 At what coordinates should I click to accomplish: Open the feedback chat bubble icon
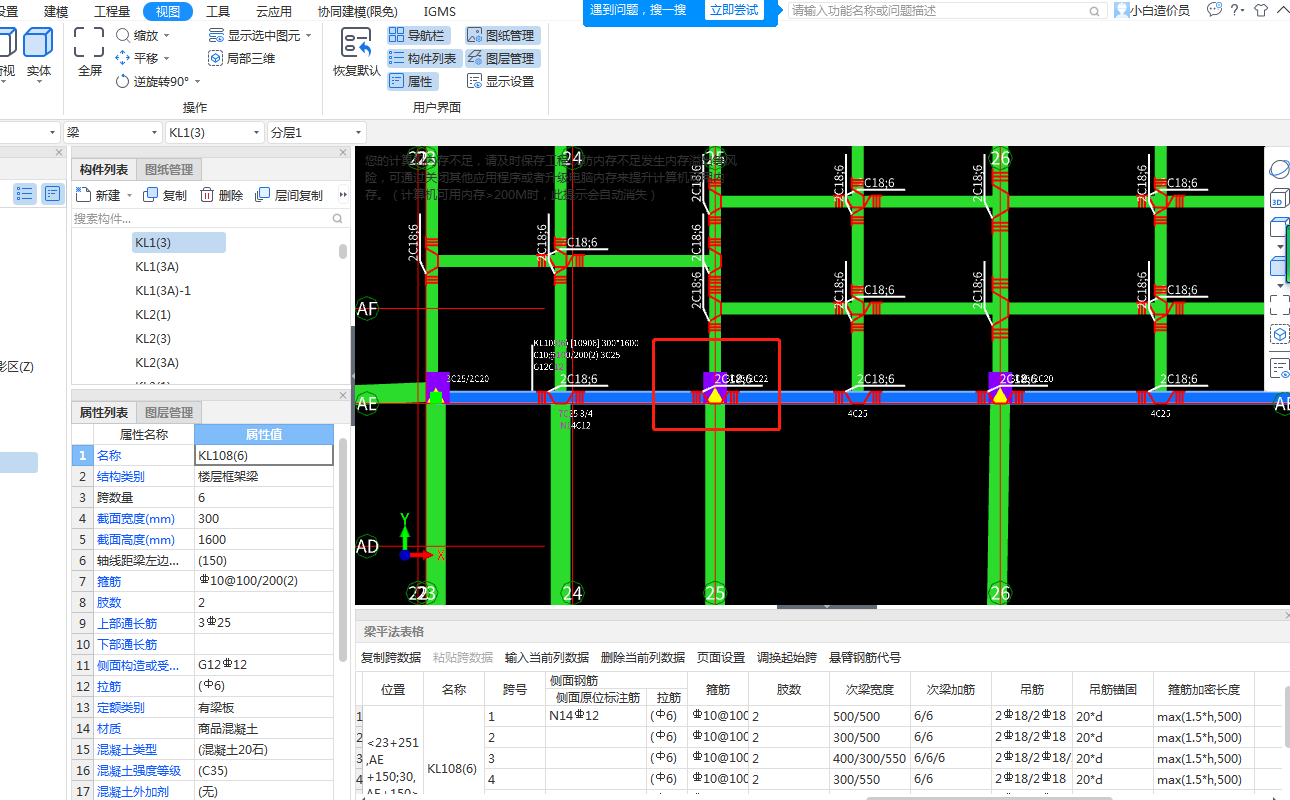pos(1214,10)
